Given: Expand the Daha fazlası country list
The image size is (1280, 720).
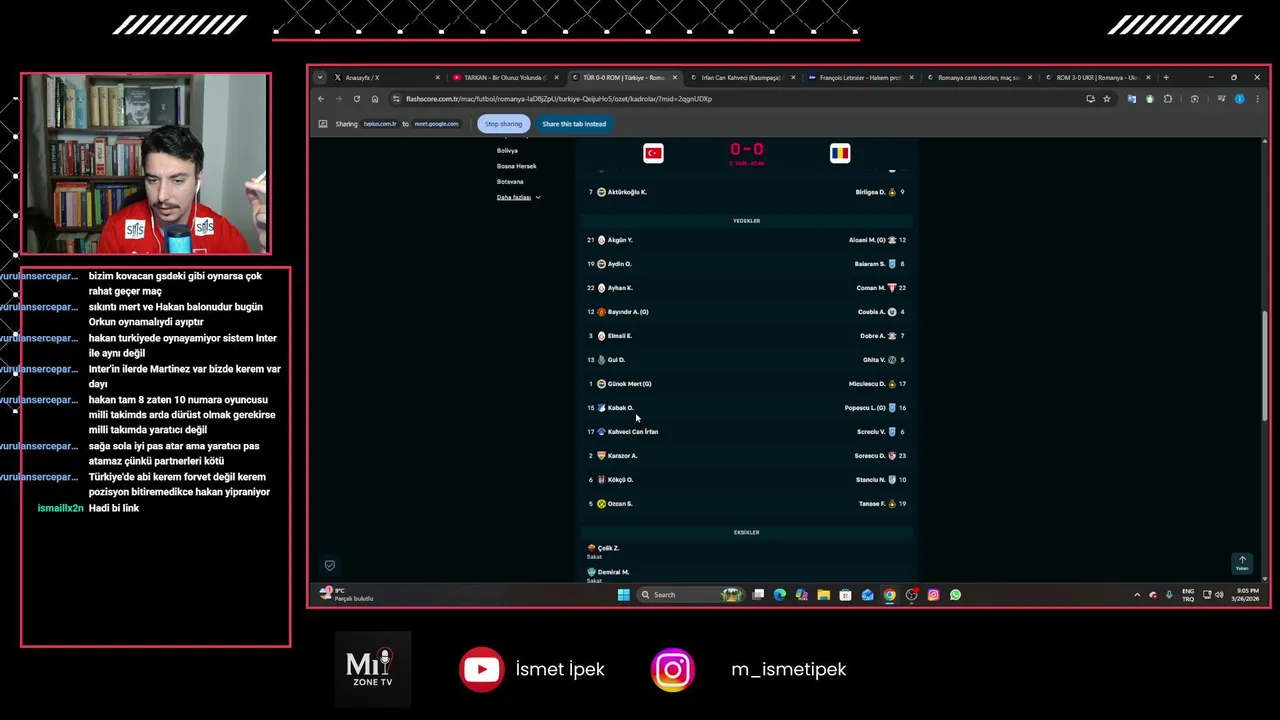Looking at the screenshot, I should (x=518, y=197).
